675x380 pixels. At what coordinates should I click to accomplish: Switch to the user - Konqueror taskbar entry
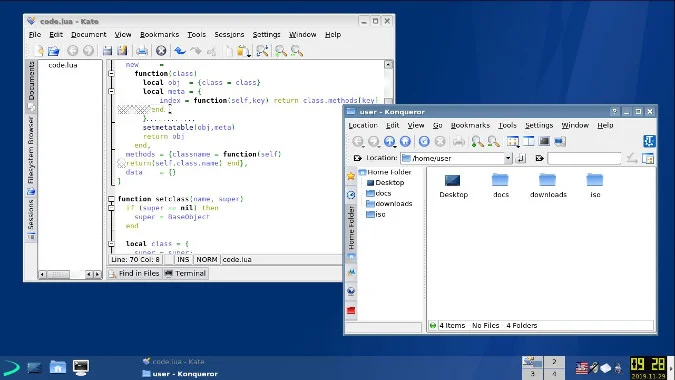[x=180, y=374]
